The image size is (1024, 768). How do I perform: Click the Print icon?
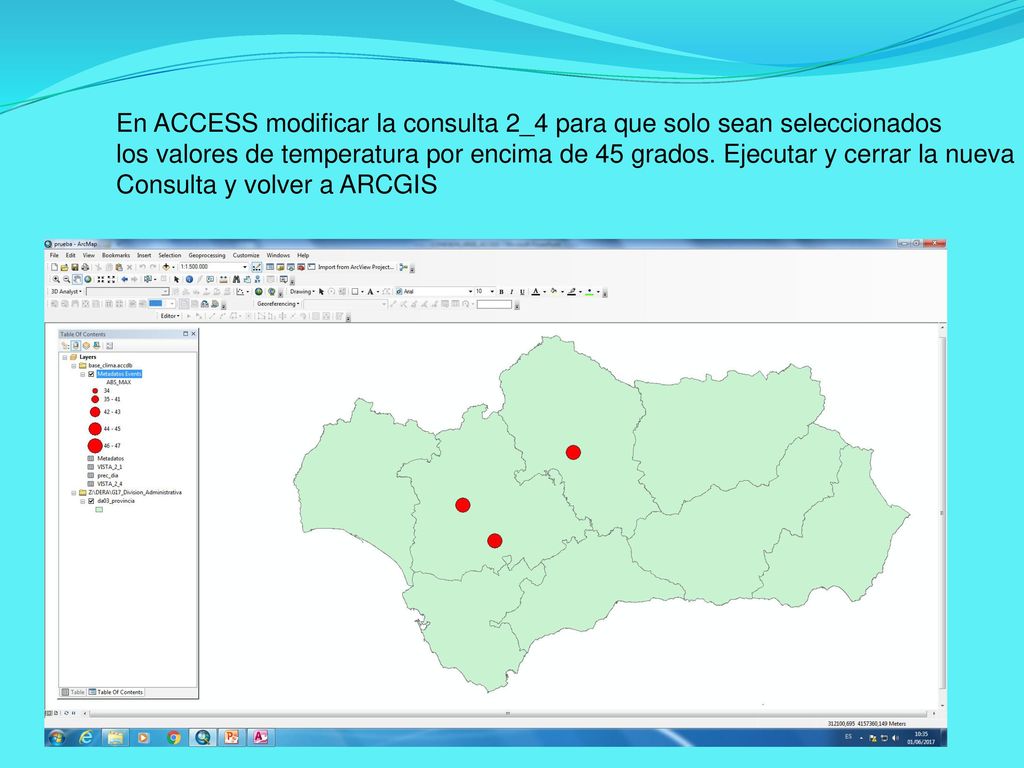pos(85,267)
